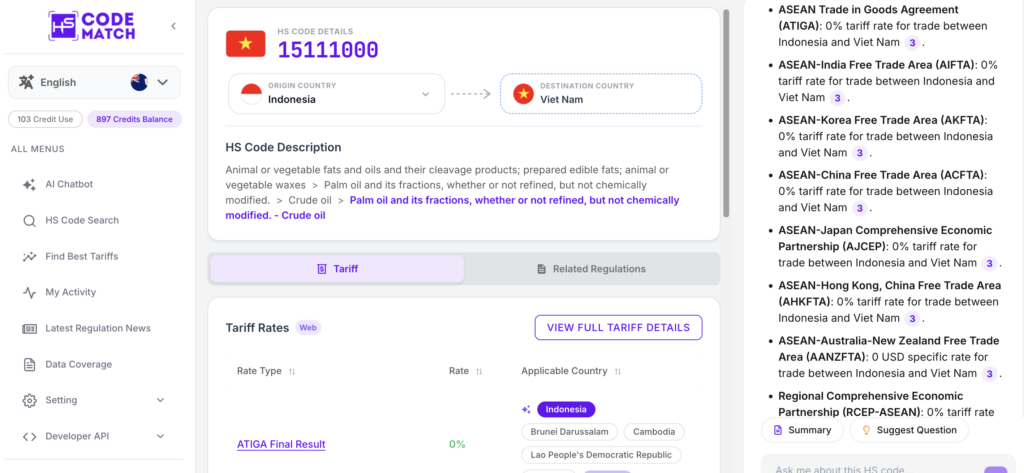This screenshot has width=1024, height=473.
Task: Click the Suggest Question button
Action: point(909,430)
